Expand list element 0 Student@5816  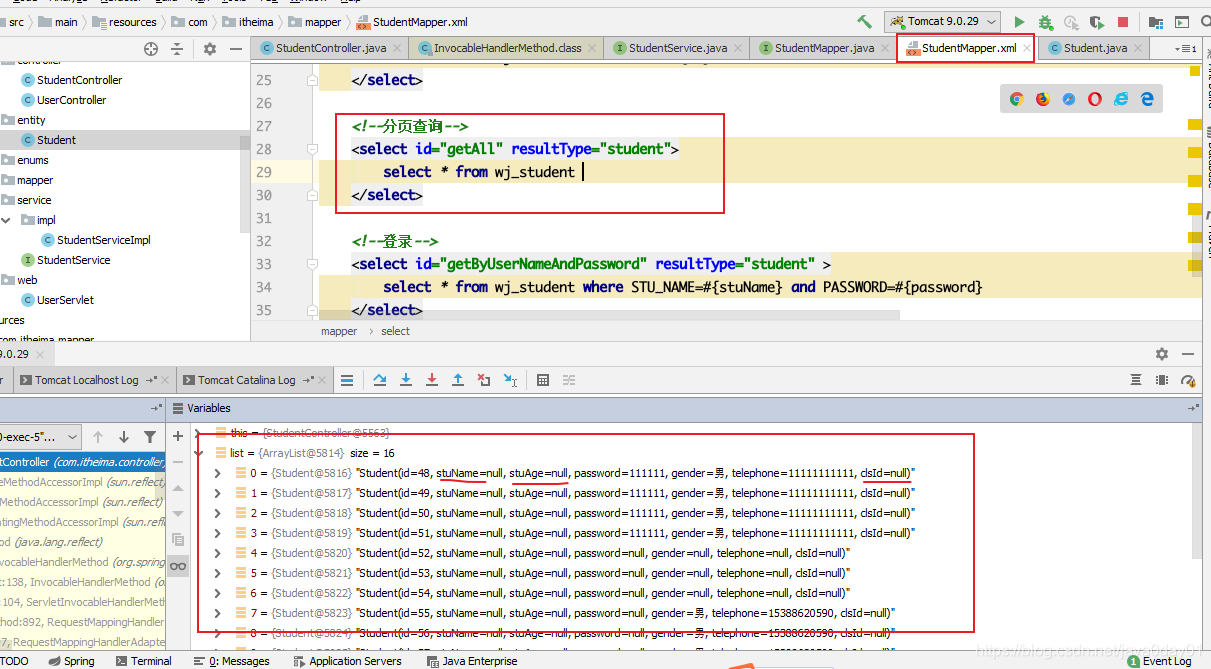click(x=218, y=473)
